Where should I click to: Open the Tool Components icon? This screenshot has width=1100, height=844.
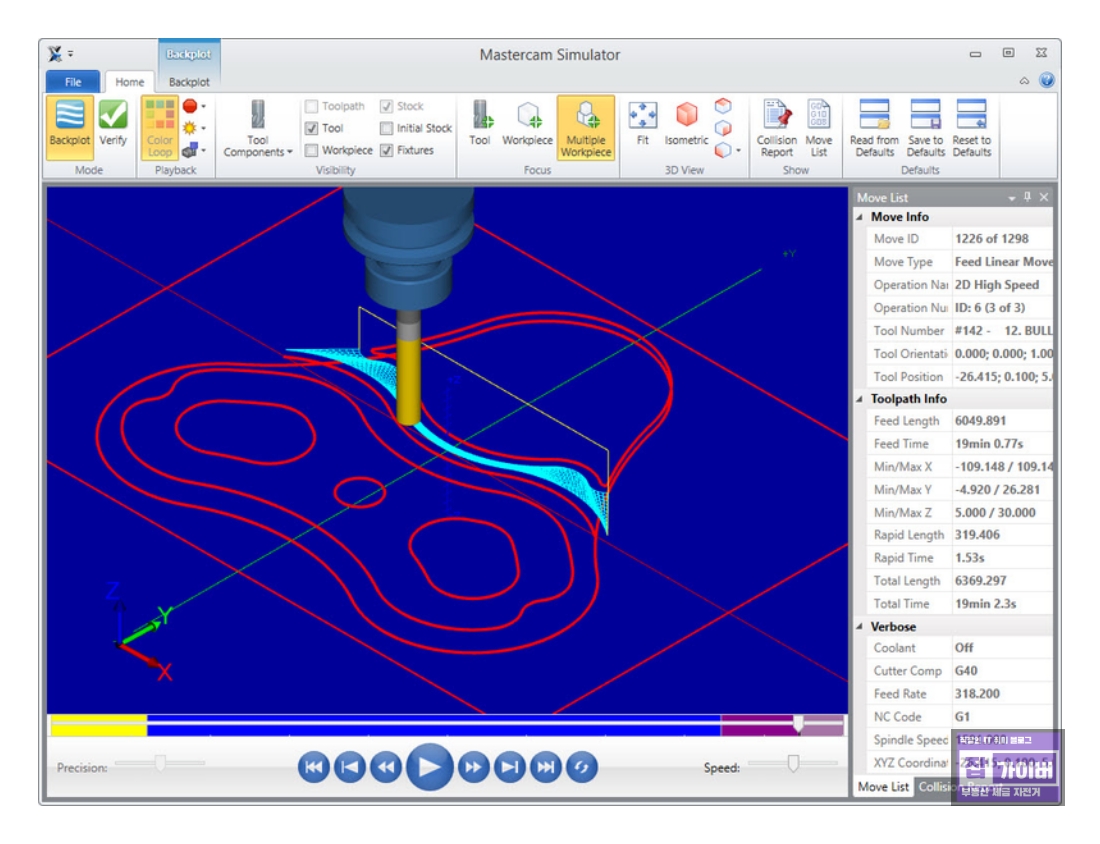pos(257,115)
